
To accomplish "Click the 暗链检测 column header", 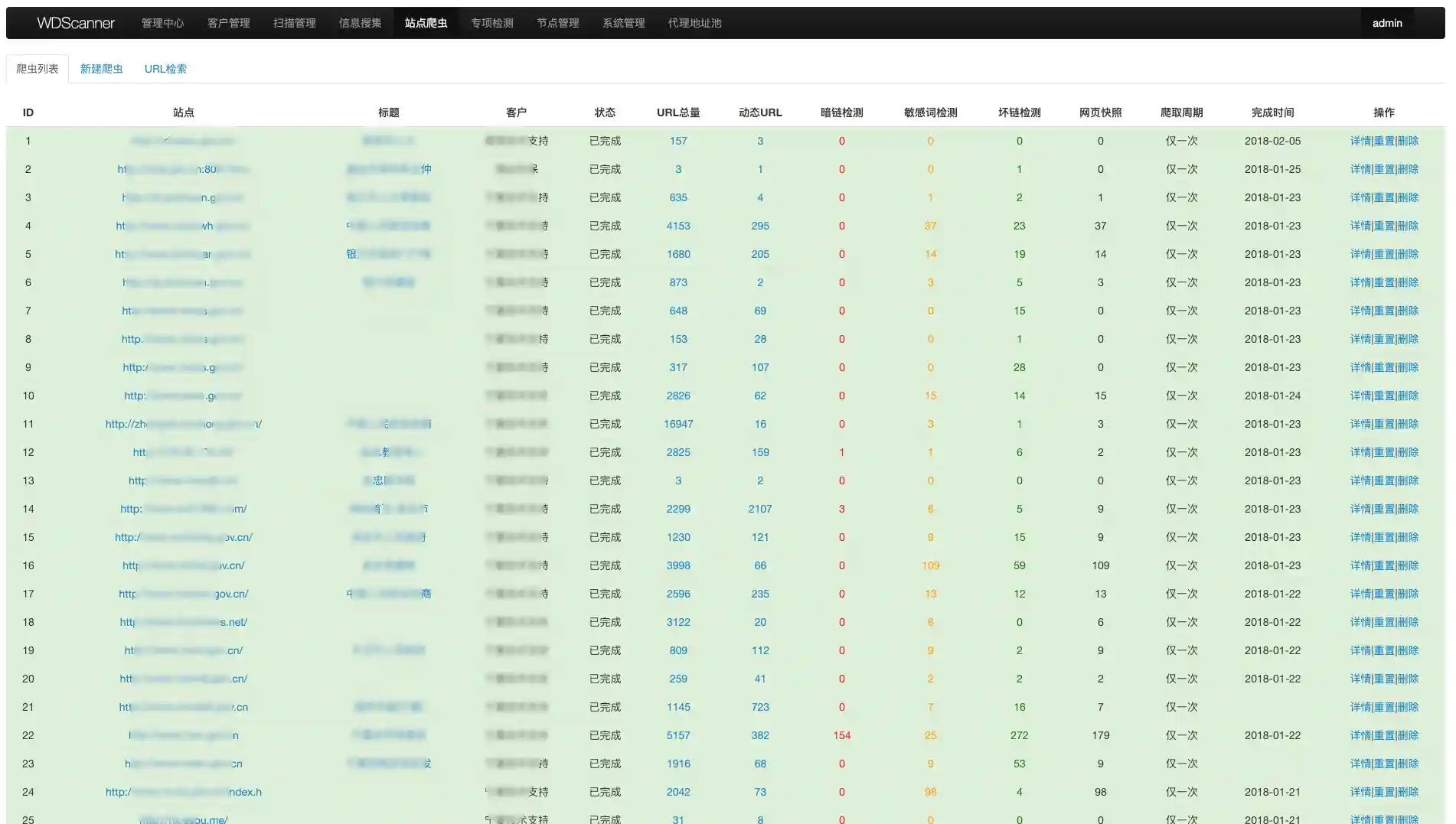I will click(x=842, y=112).
